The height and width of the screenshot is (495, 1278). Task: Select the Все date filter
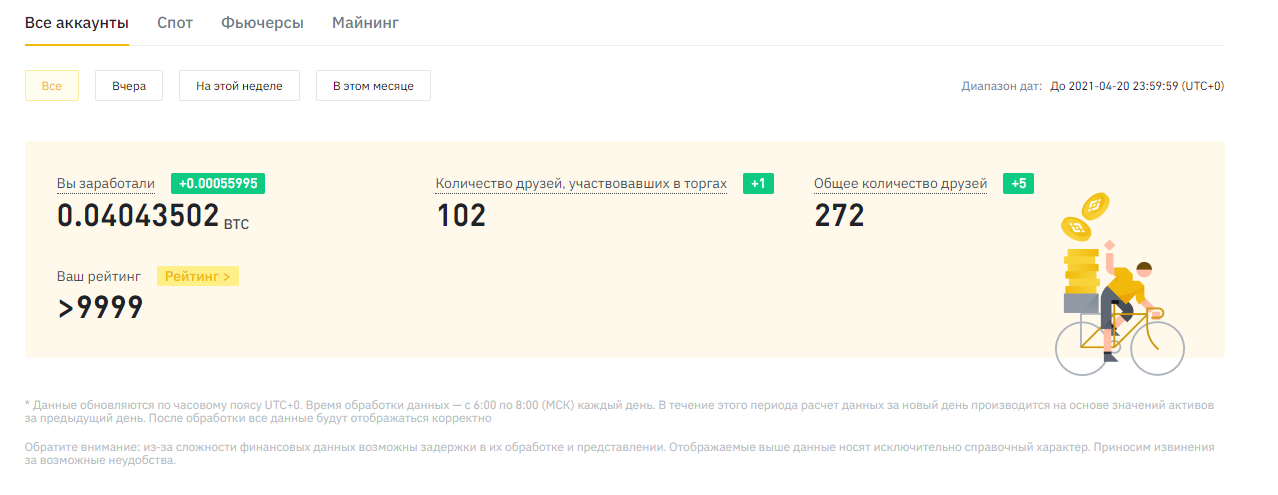click(52, 86)
